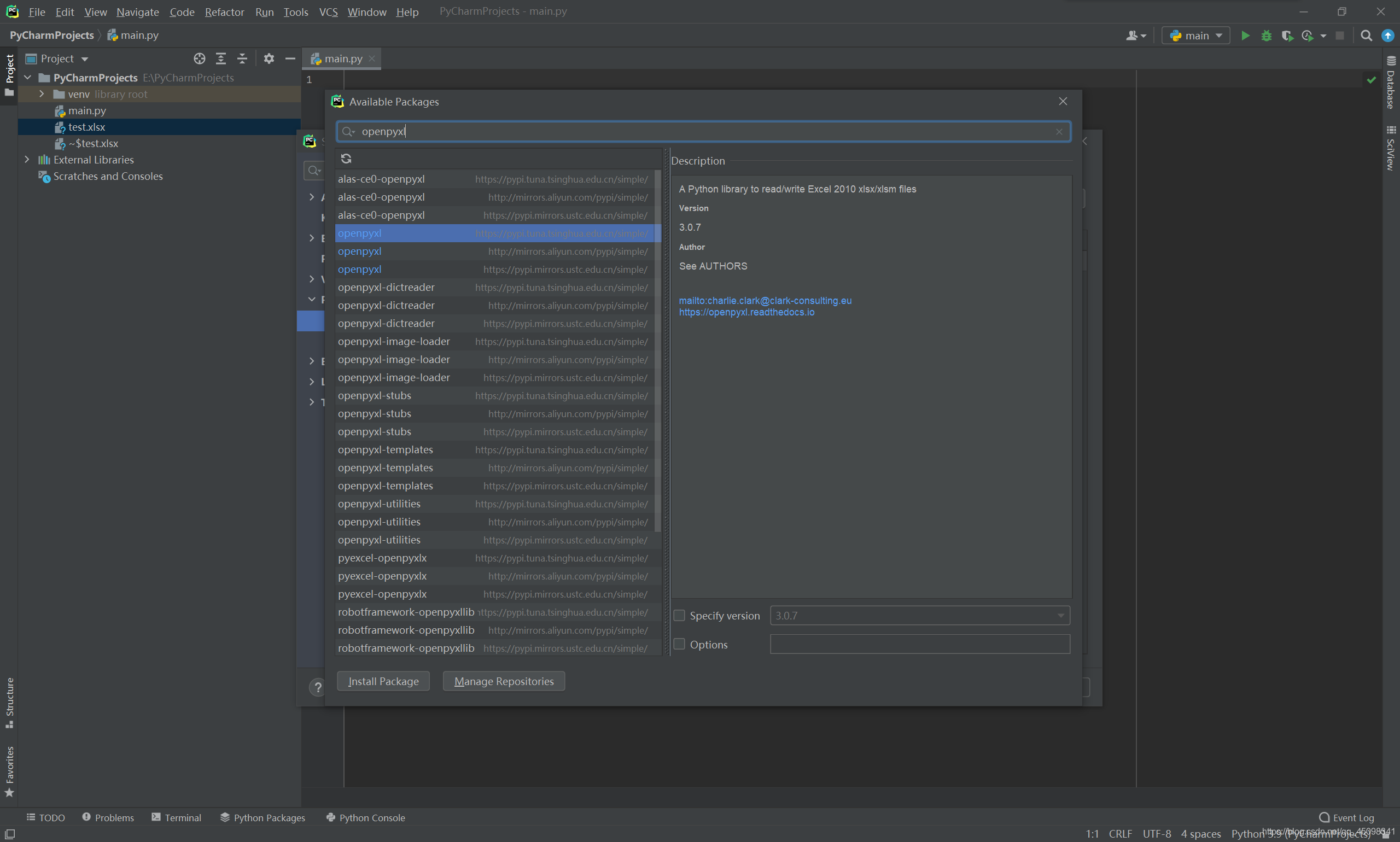Open the Structure tool window
1400x842 pixels.
pos(9,703)
